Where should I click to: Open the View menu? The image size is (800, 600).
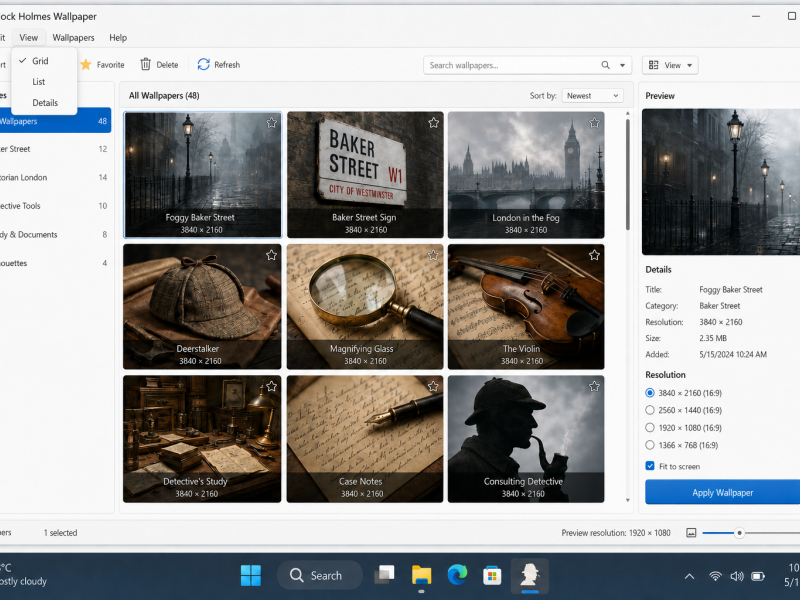pyautogui.click(x=29, y=38)
